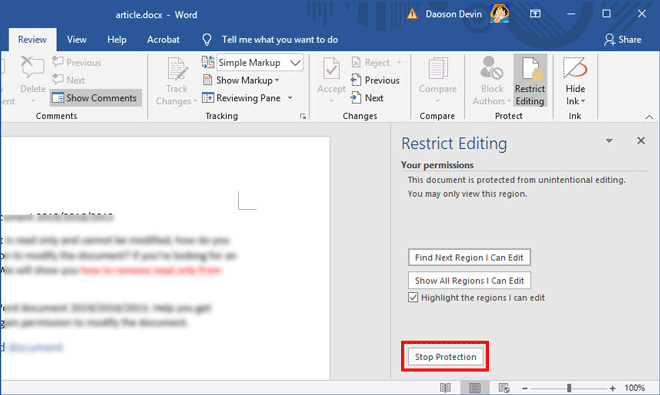This screenshot has width=660, height=395.
Task: Expand the Track Changes dropdown arrow
Action: click(195, 101)
